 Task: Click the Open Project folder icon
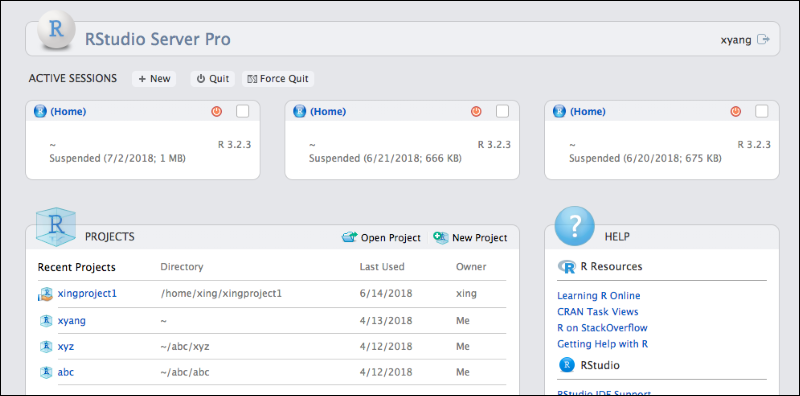[x=349, y=237]
